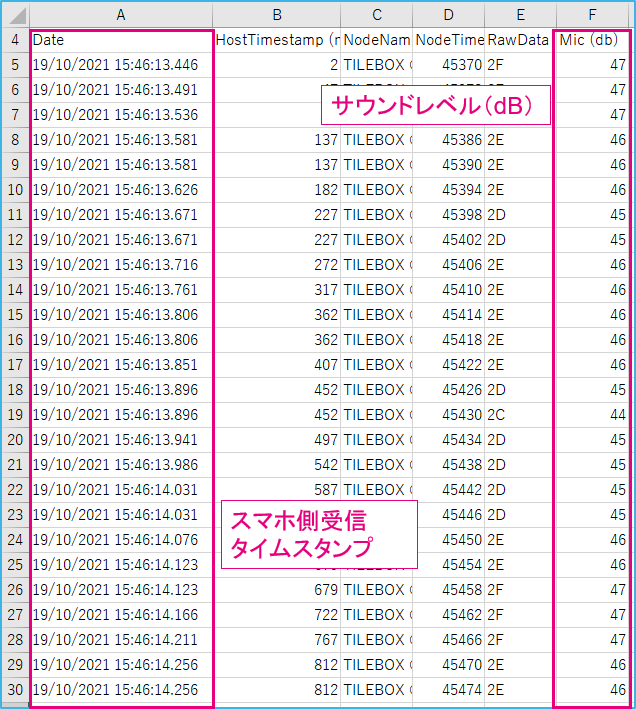Select column D header
The height and width of the screenshot is (709, 636).
tap(448, 15)
